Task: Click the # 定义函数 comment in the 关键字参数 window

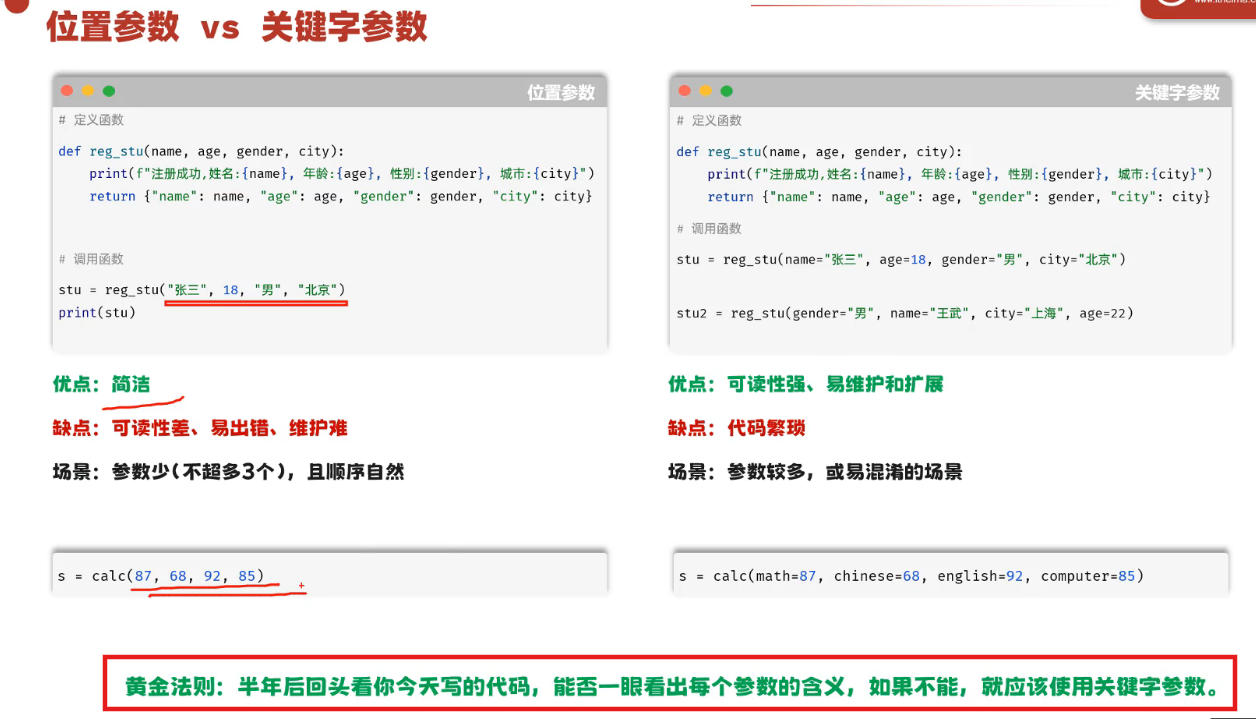Action: coord(709,120)
